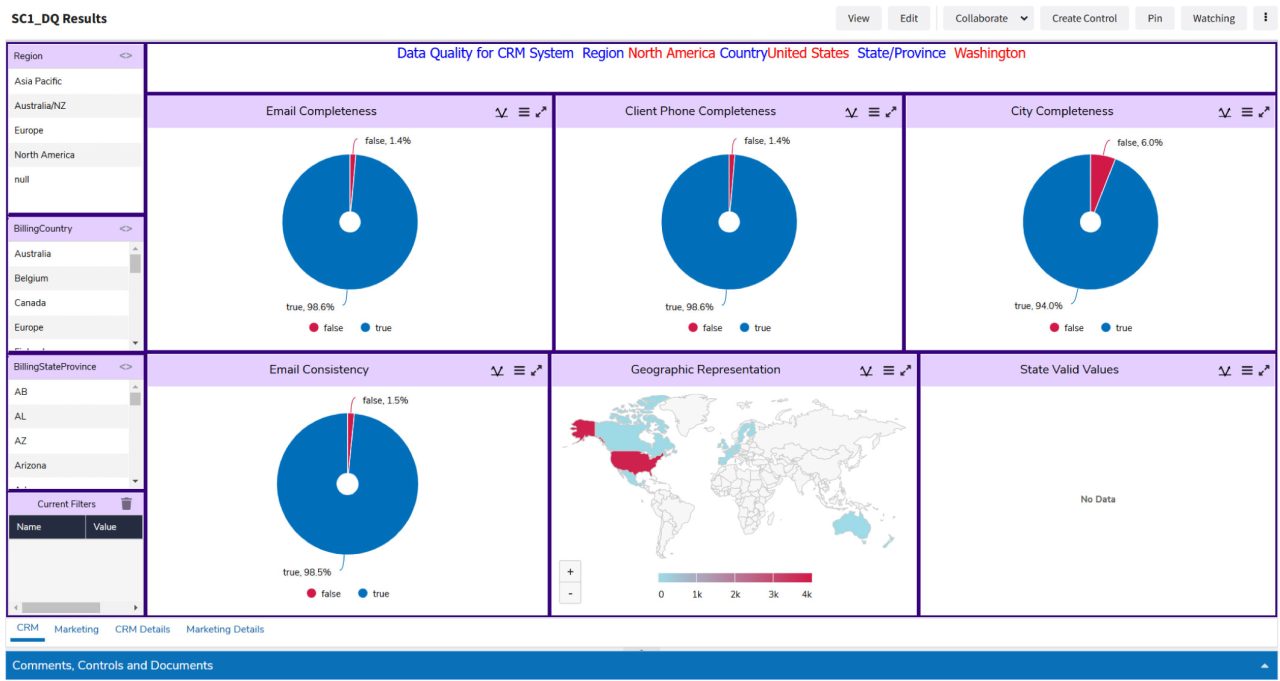The height and width of the screenshot is (681, 1280).
Task: Toggle true legend in Email Consistency
Action: click(373, 594)
